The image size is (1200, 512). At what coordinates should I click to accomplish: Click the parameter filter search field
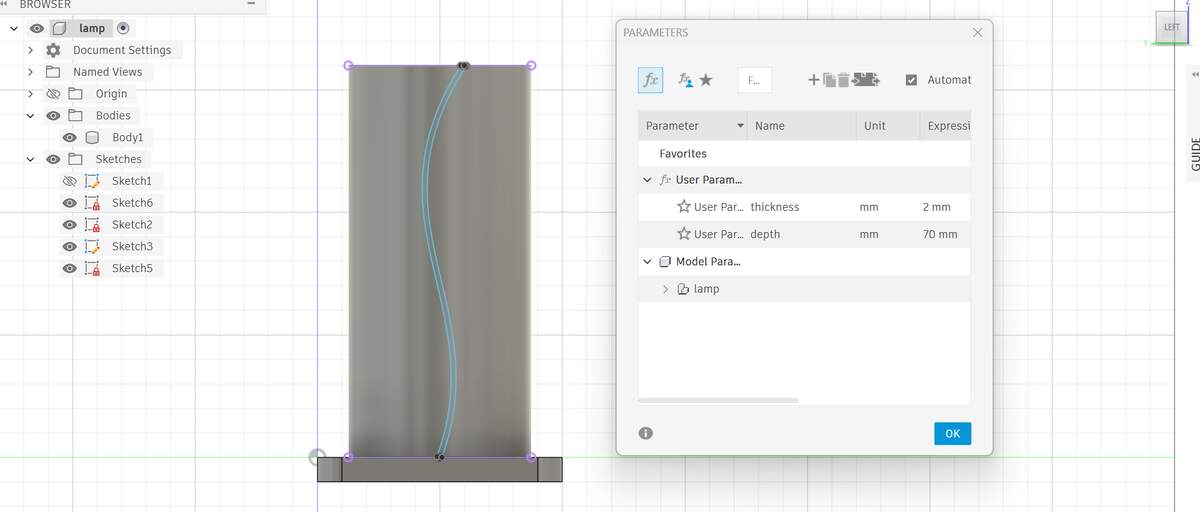click(x=754, y=80)
